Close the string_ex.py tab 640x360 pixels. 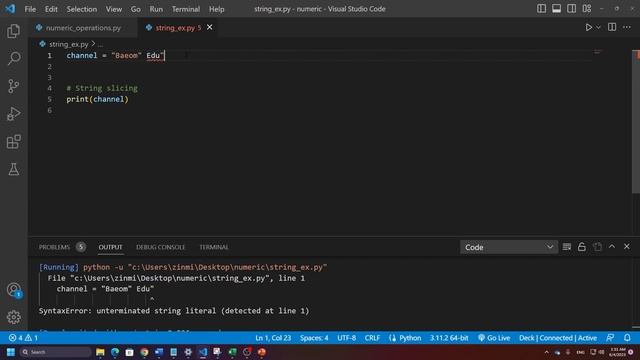(210, 27)
